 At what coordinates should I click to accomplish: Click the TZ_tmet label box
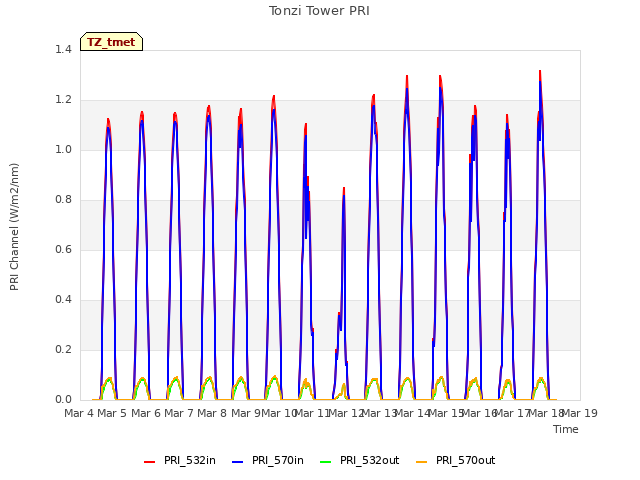coord(111,42)
